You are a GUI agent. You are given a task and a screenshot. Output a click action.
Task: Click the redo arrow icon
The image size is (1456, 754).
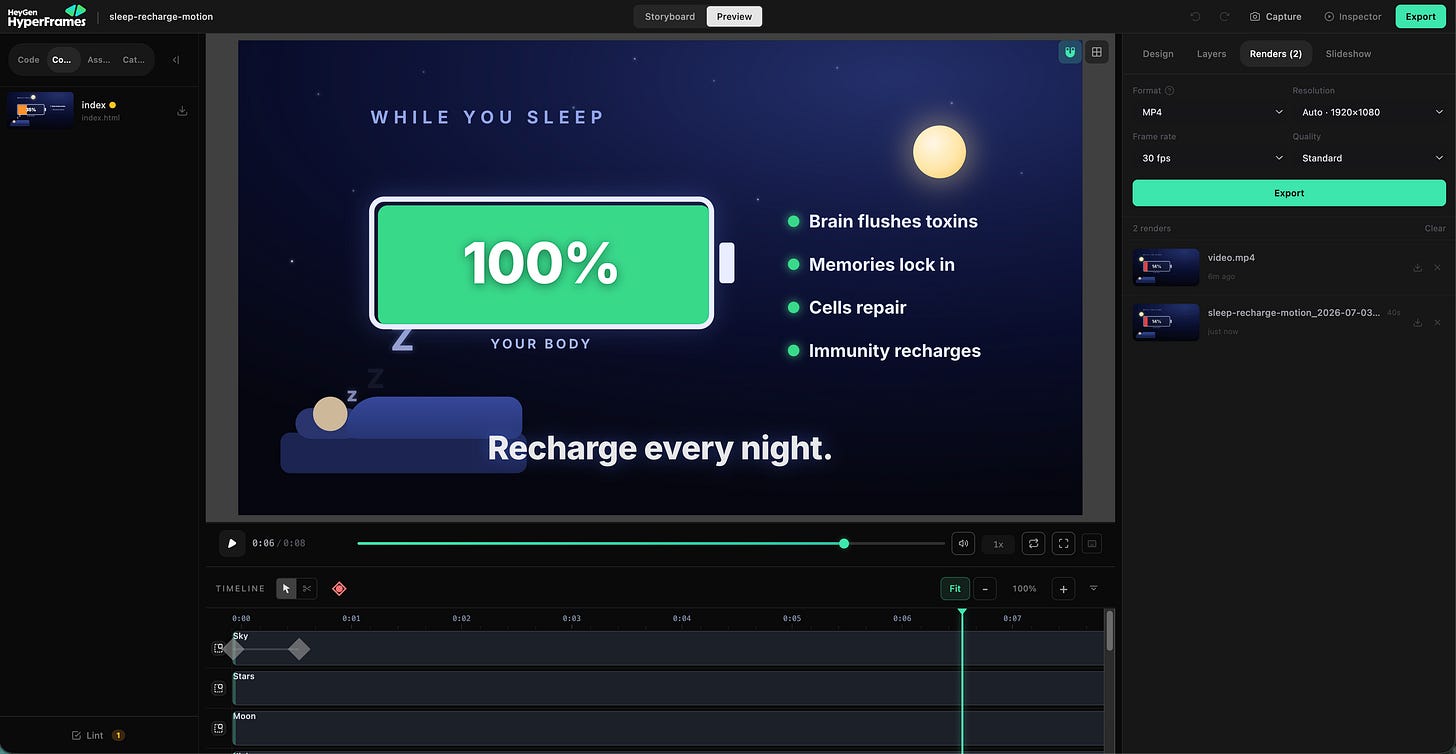[x=1224, y=17]
